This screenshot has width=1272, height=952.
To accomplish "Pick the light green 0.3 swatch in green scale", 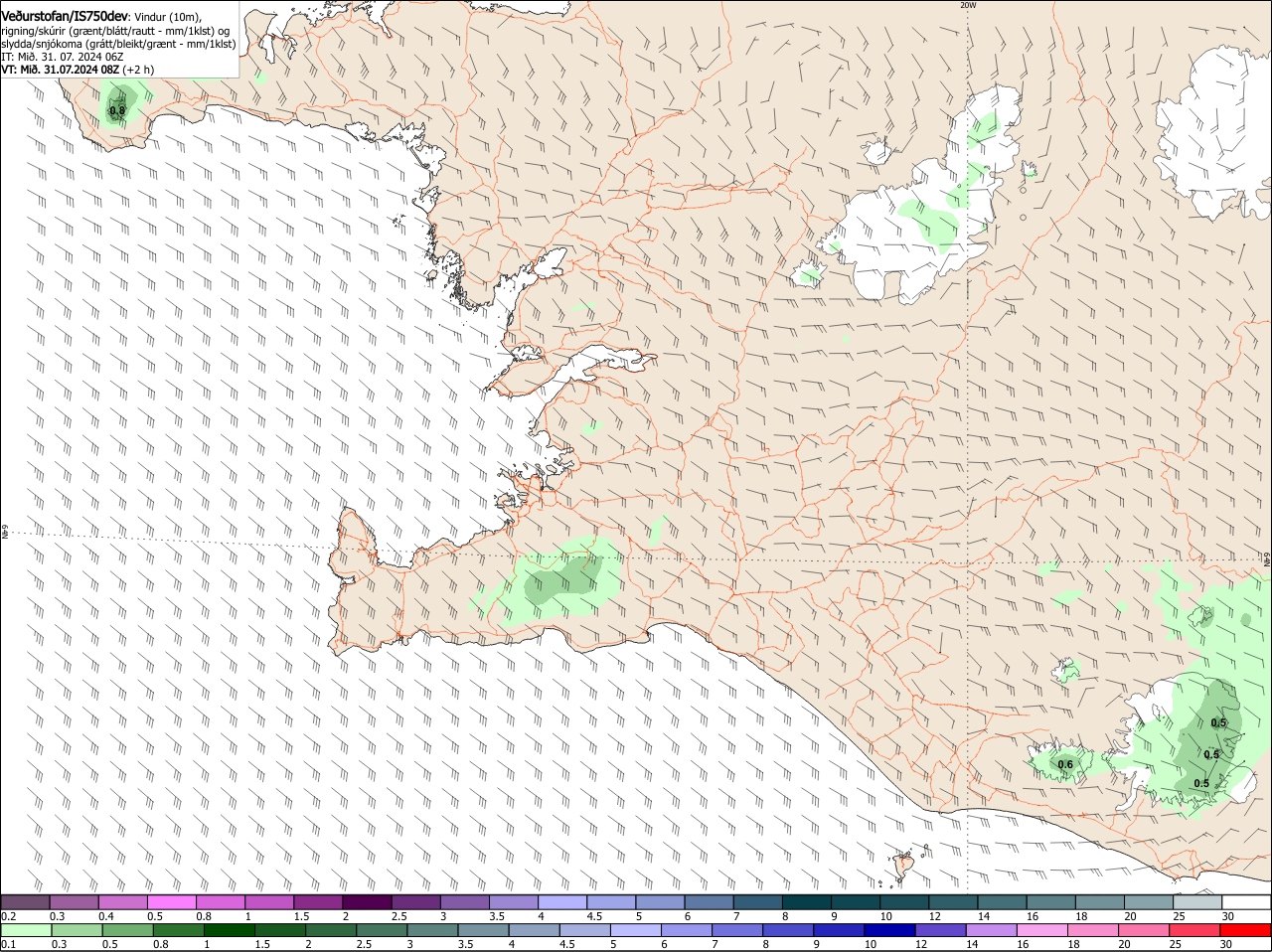I will 77,930.
